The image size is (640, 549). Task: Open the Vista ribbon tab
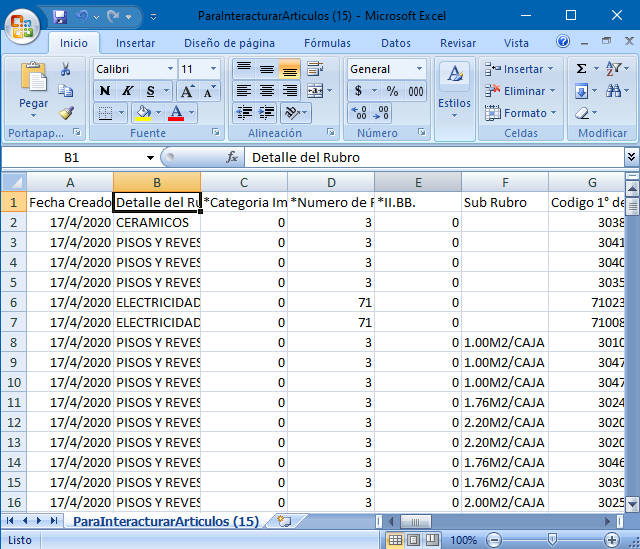[516, 43]
